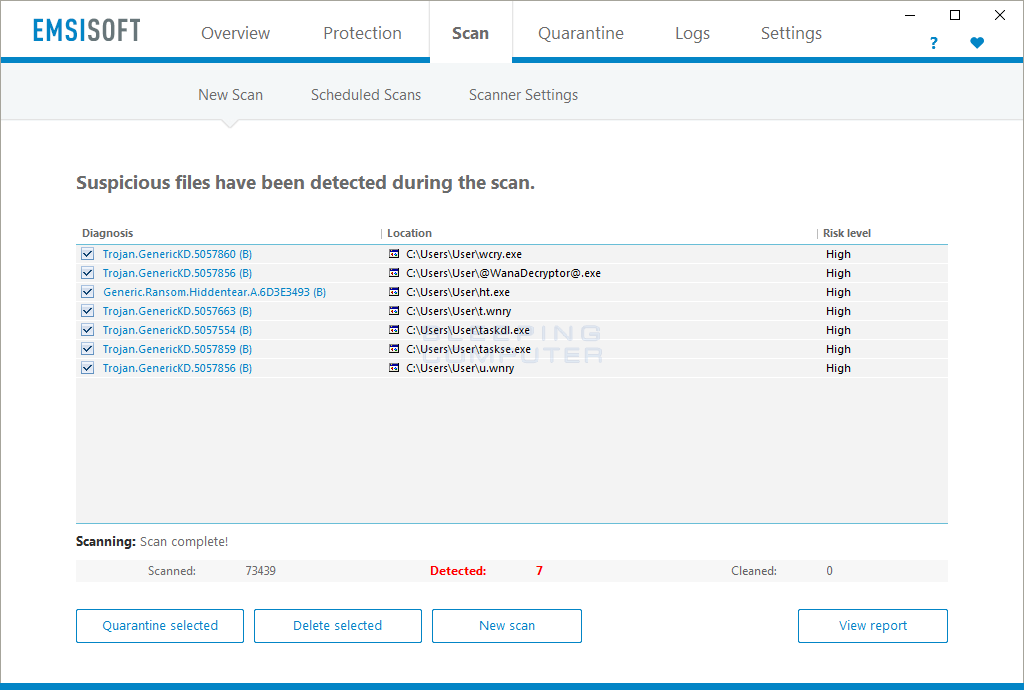Click file icon for @WanaDecryptor@.exe

pos(394,273)
